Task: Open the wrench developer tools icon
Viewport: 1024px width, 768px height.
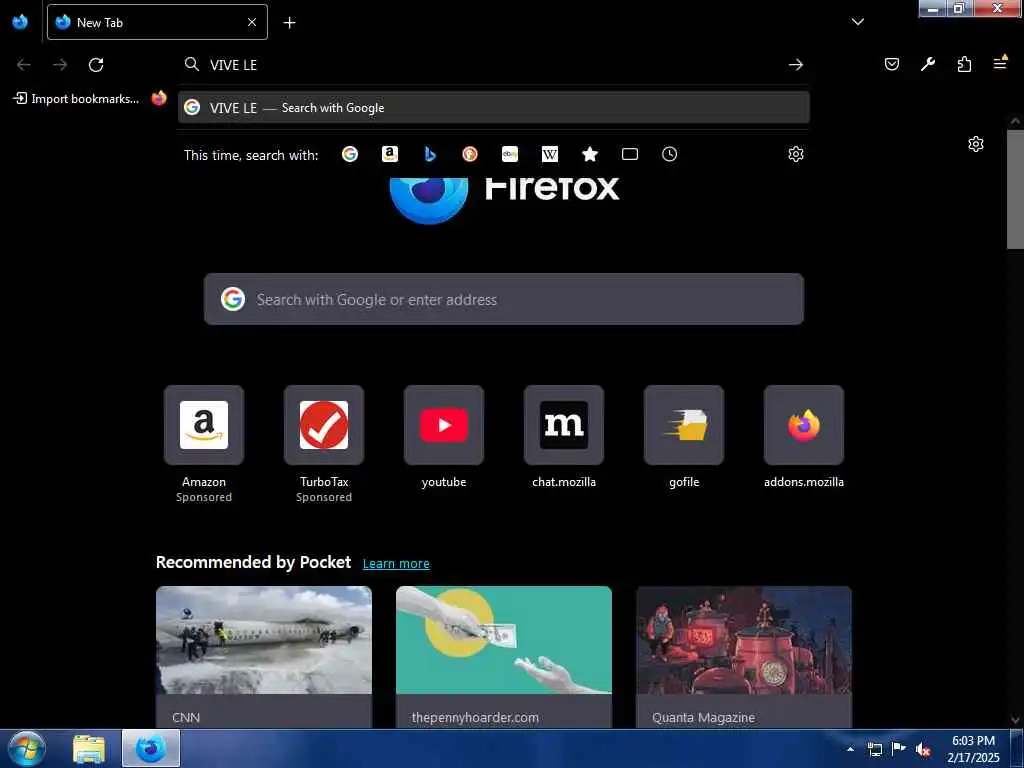Action: (x=927, y=64)
